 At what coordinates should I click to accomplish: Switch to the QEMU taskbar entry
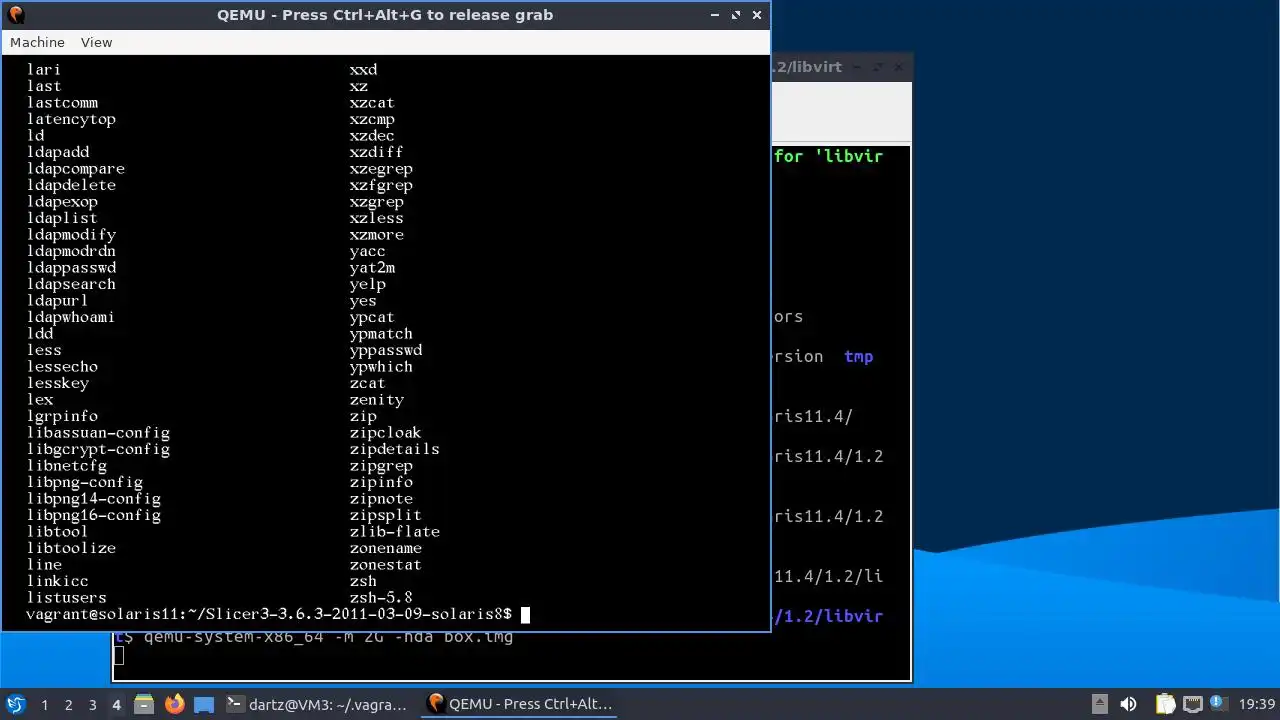519,704
